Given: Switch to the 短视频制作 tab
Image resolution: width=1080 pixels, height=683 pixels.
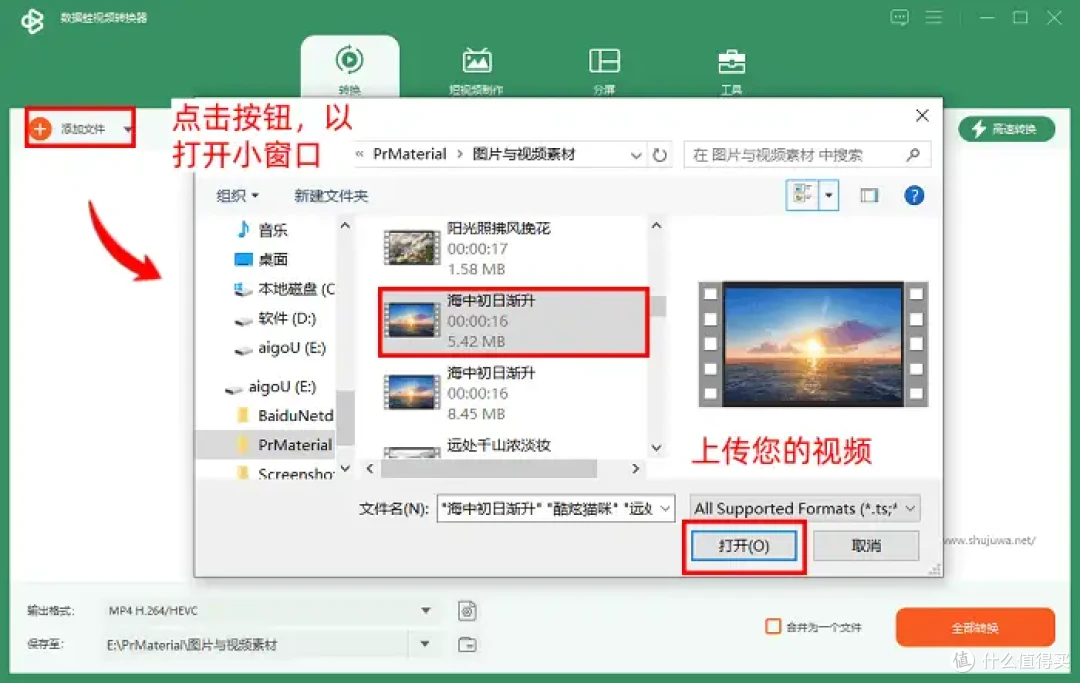Looking at the screenshot, I should (x=476, y=70).
